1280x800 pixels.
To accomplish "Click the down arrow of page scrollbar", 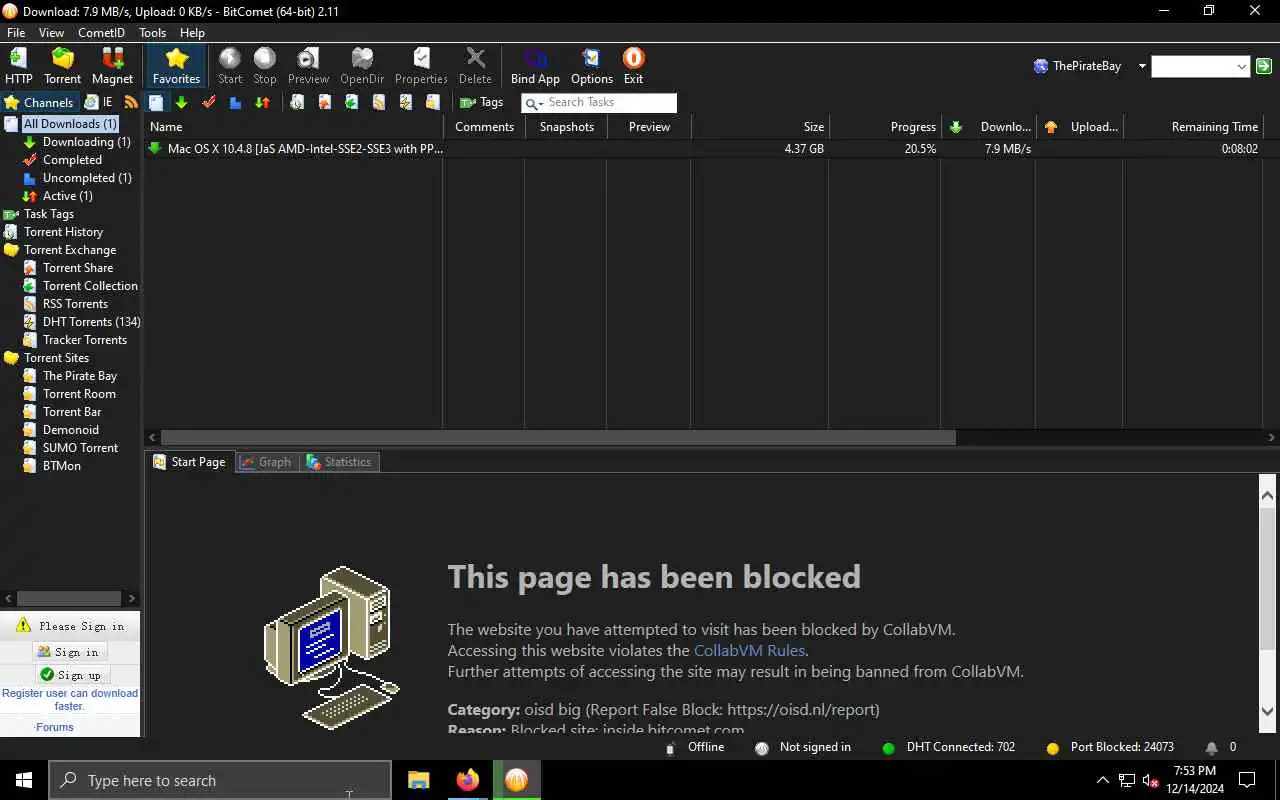I will click(1268, 711).
